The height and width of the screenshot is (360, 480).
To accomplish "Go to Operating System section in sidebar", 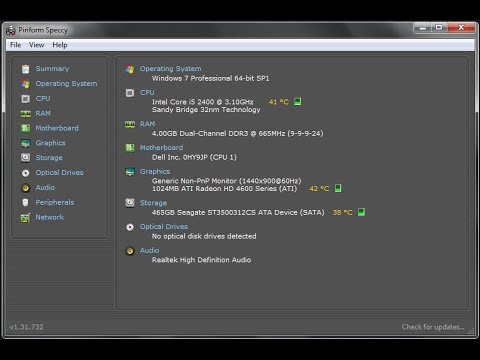I will pyautogui.click(x=66, y=84).
